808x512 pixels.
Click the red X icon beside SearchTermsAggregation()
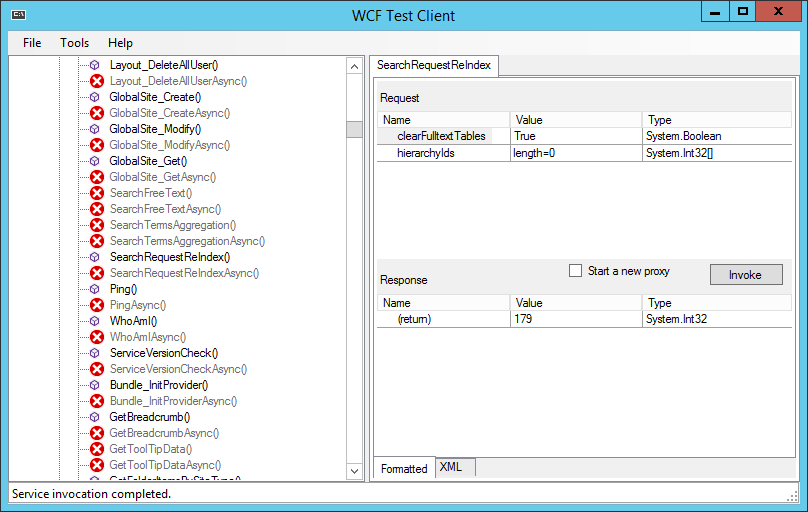click(x=97, y=225)
